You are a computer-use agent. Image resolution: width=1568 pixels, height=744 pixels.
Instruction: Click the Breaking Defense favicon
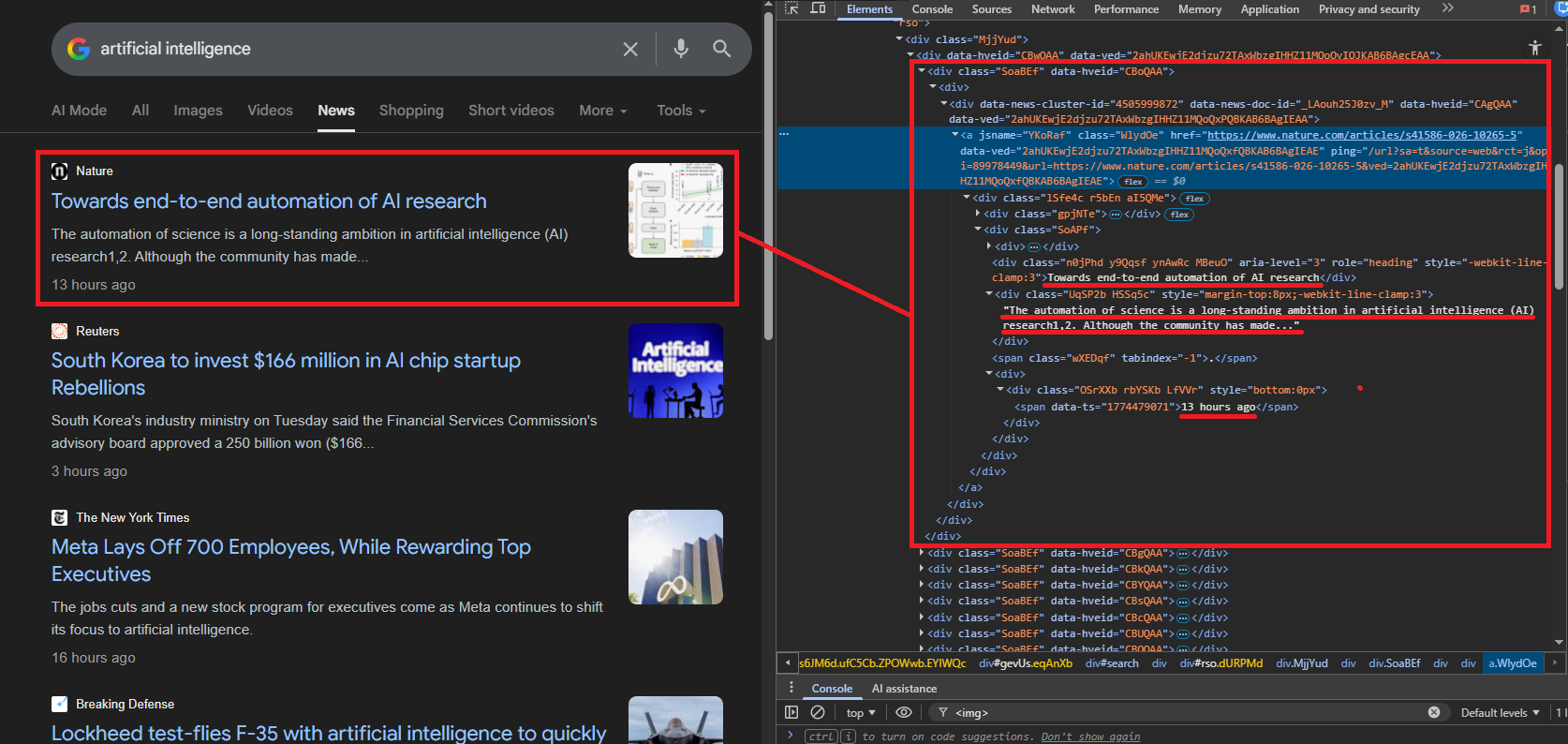pos(60,704)
